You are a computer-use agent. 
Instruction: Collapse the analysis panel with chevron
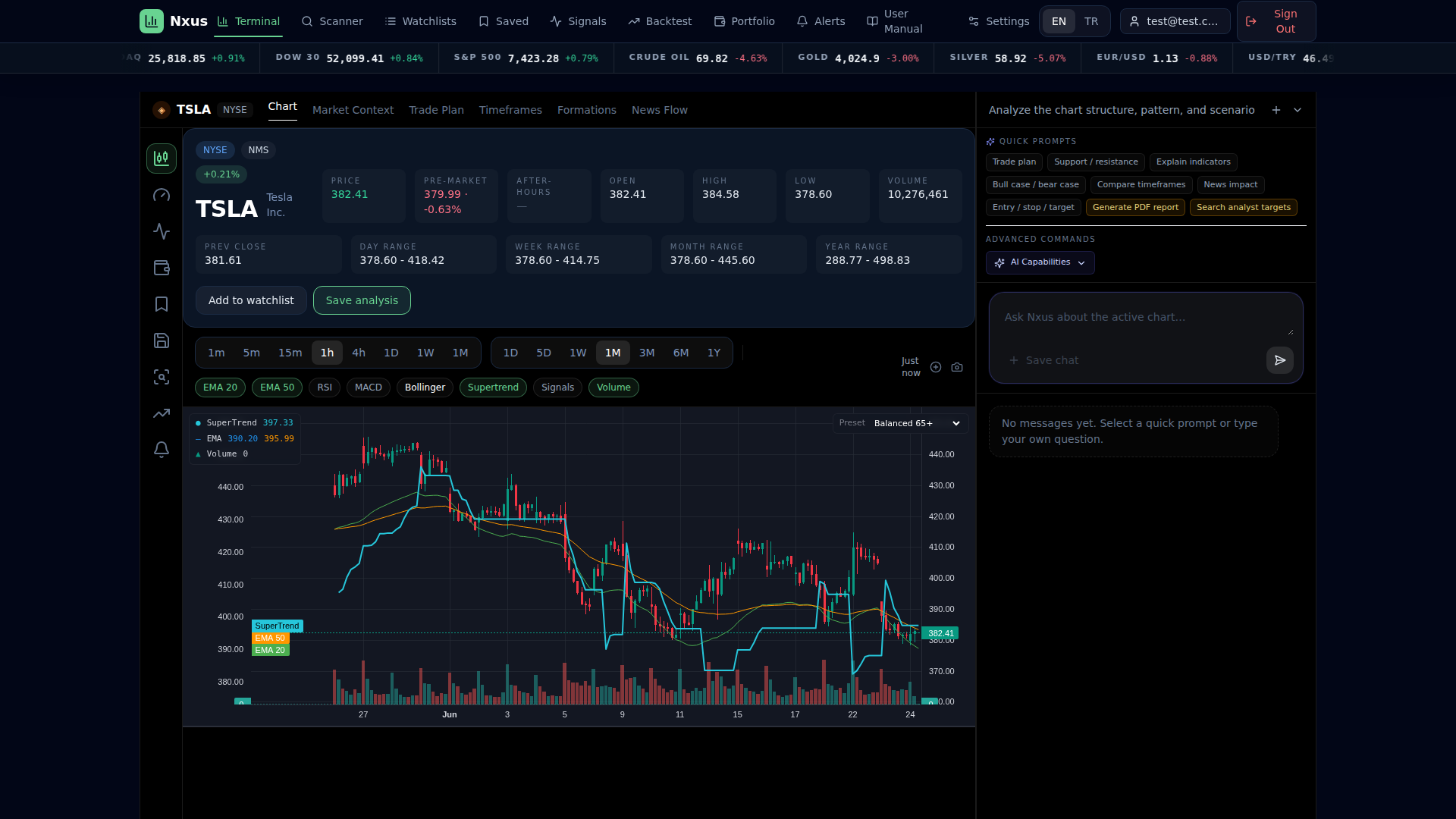(1298, 110)
